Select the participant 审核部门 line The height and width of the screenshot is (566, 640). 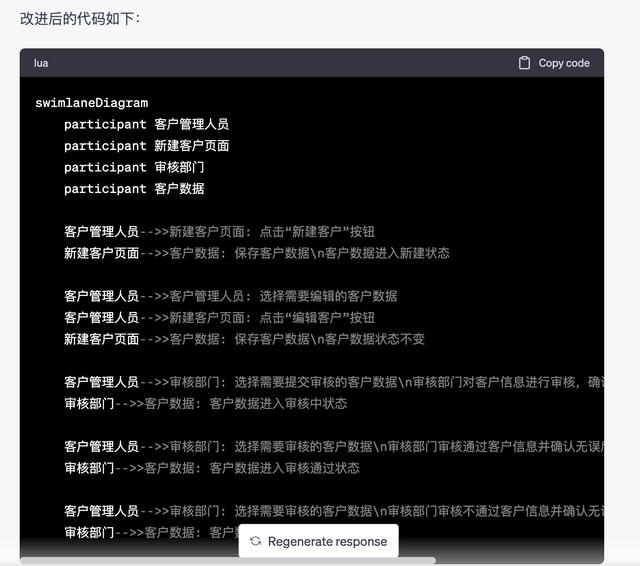pyautogui.click(x=134, y=167)
